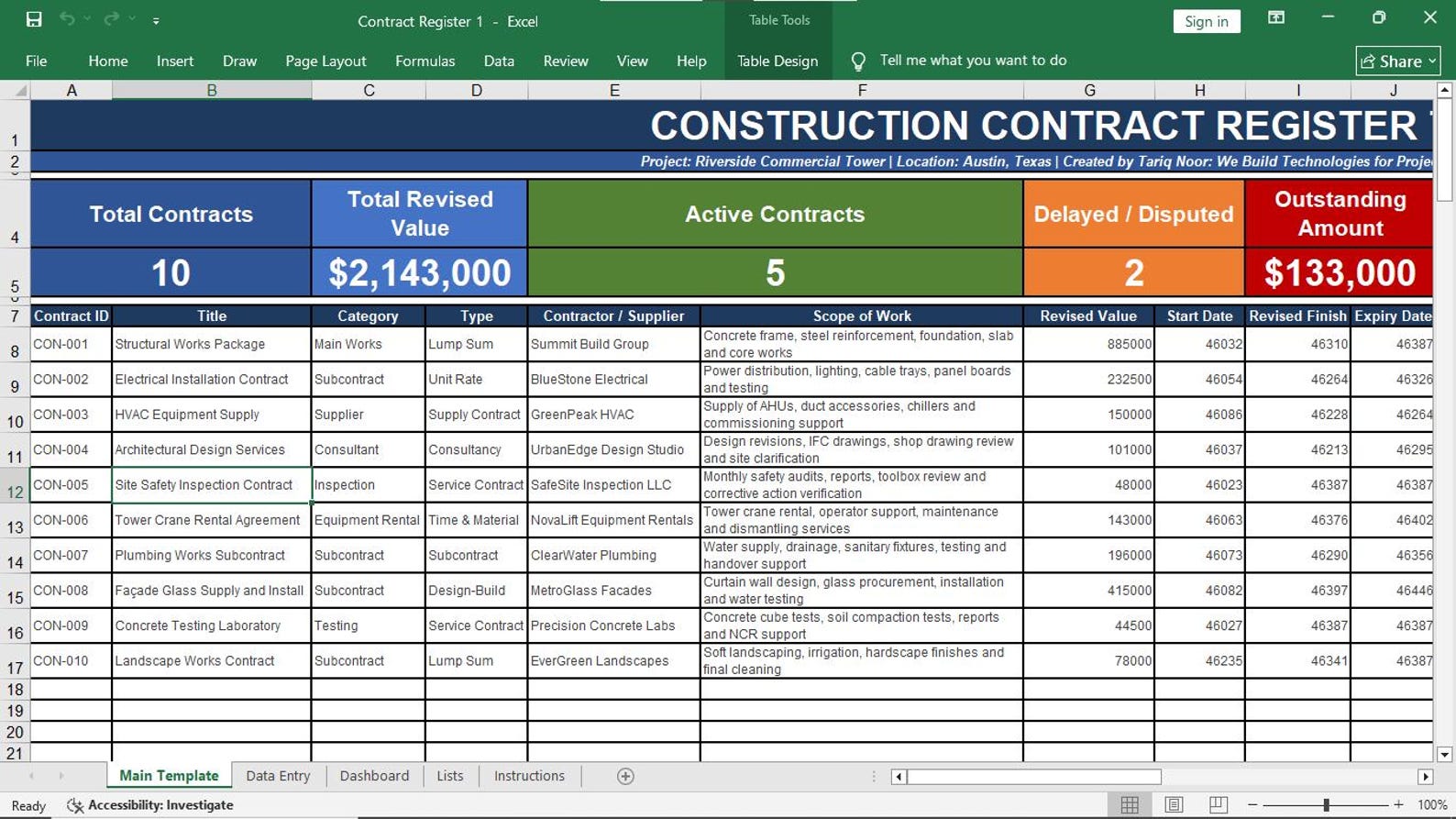
Task: Click the Main Template sheet tab
Action: (169, 776)
